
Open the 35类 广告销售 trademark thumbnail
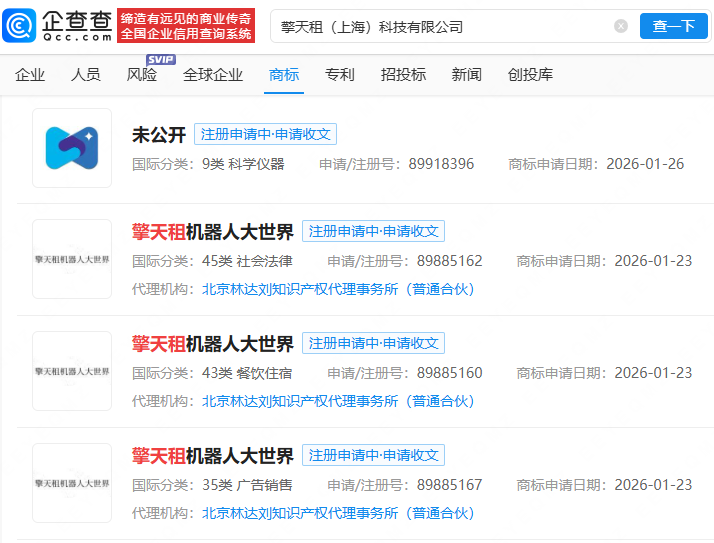[x=72, y=483]
